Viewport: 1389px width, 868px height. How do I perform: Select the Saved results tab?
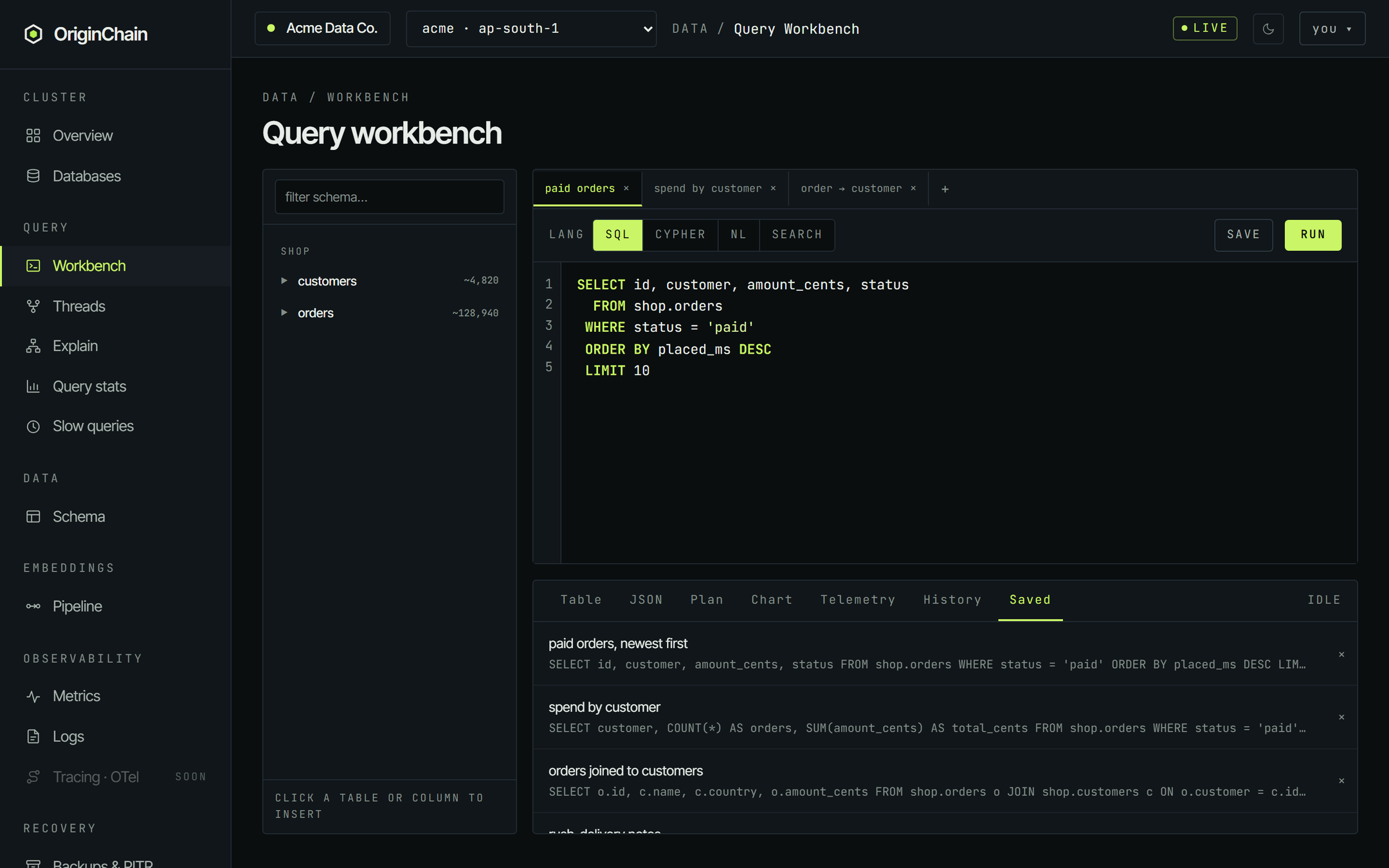(1030, 600)
